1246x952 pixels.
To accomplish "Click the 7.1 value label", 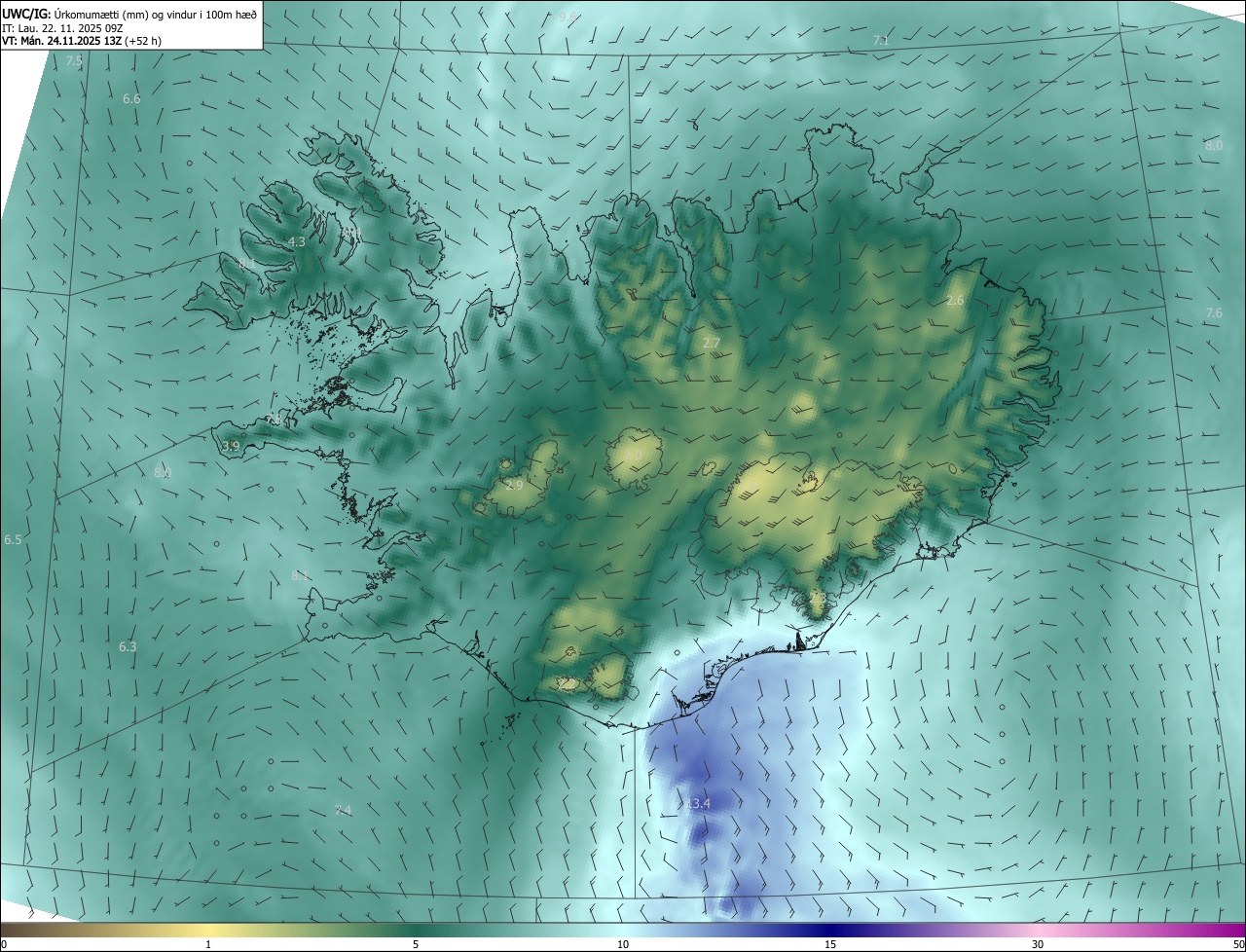I will [x=881, y=41].
